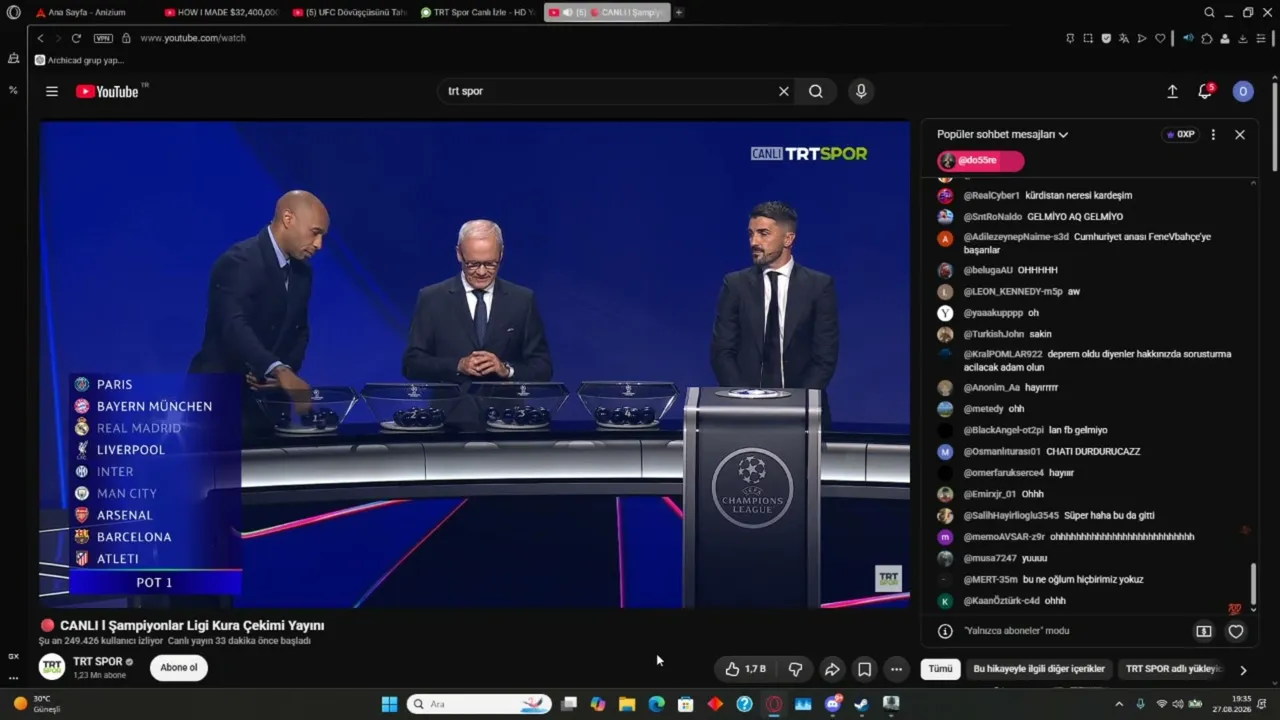This screenshot has width=1280, height=720.
Task: Close the live chat panel
Action: pyautogui.click(x=1240, y=134)
